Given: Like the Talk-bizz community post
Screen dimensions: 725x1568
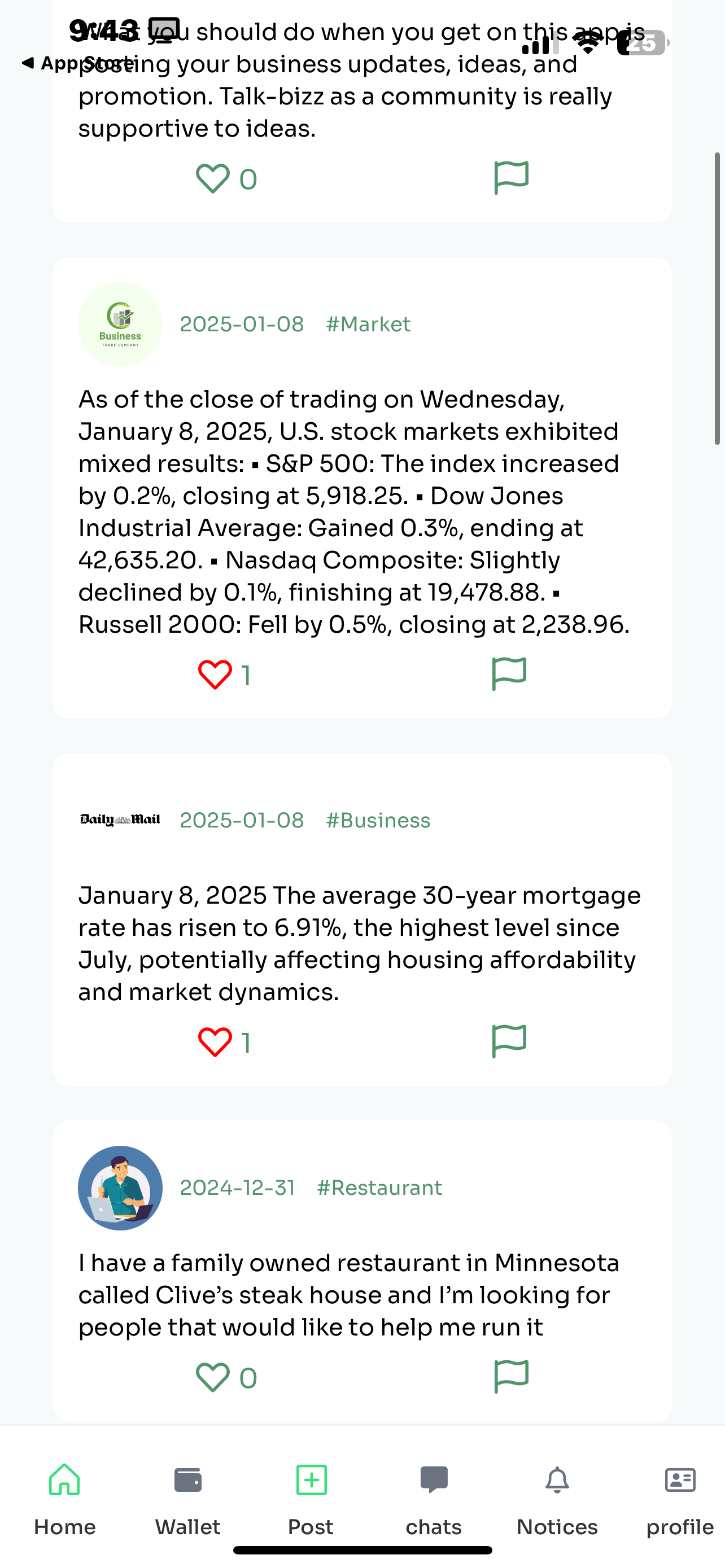Looking at the screenshot, I should [212, 179].
